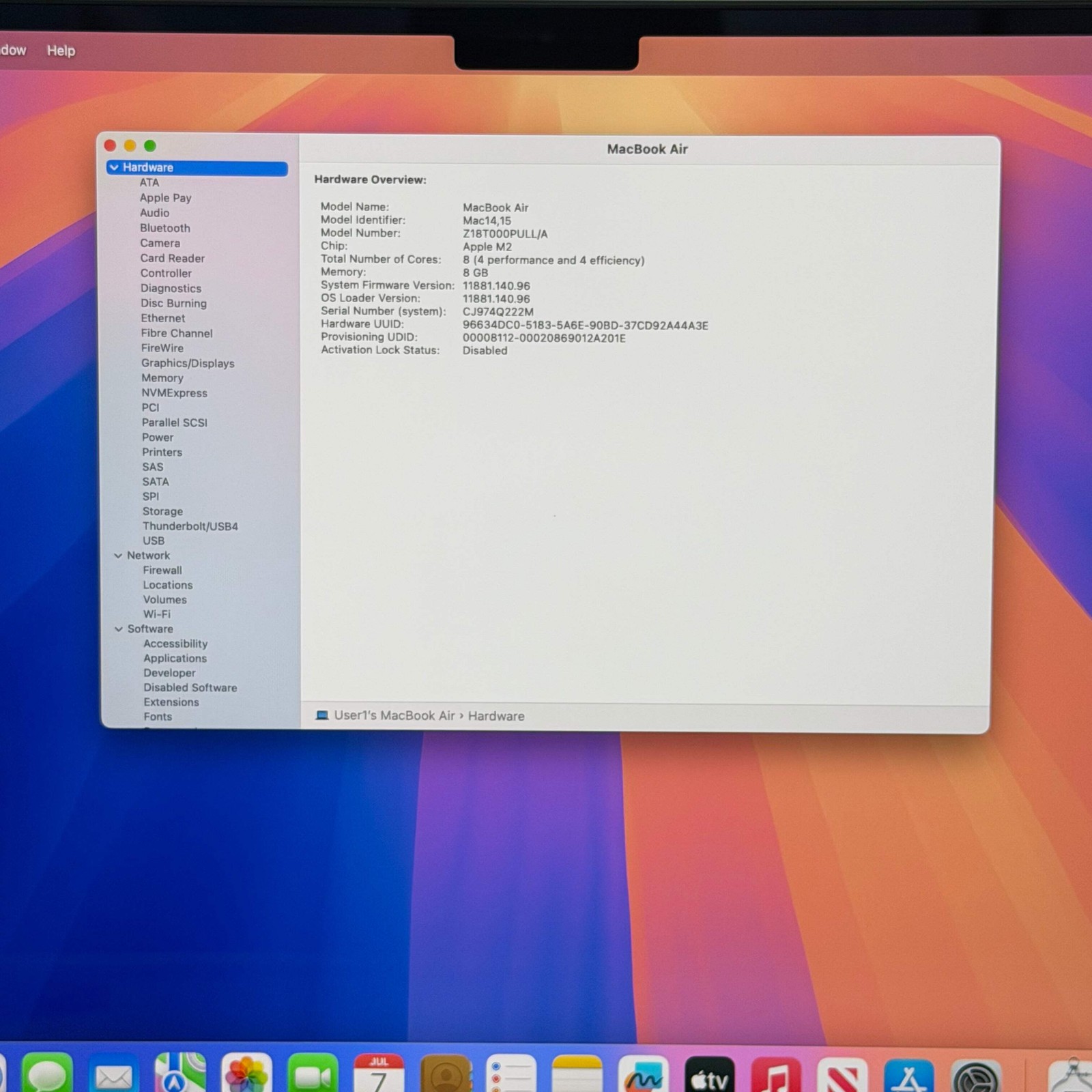Screen dimensions: 1092x1092
Task: Zoom the window with the green button
Action: pyautogui.click(x=150, y=145)
